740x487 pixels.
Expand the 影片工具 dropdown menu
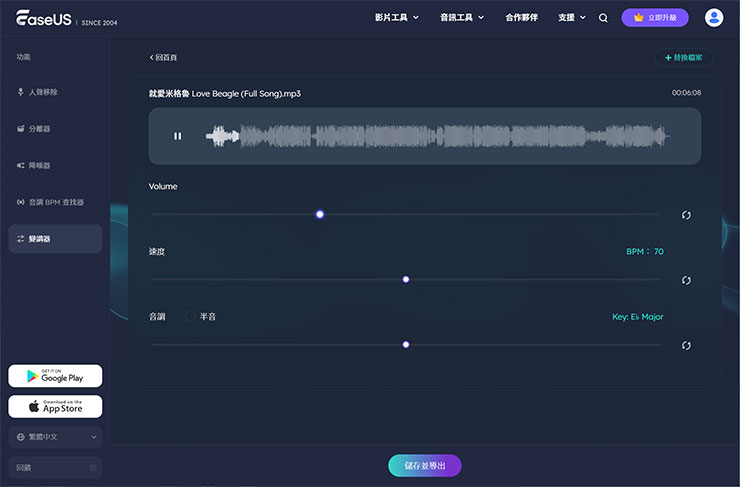pyautogui.click(x=397, y=18)
